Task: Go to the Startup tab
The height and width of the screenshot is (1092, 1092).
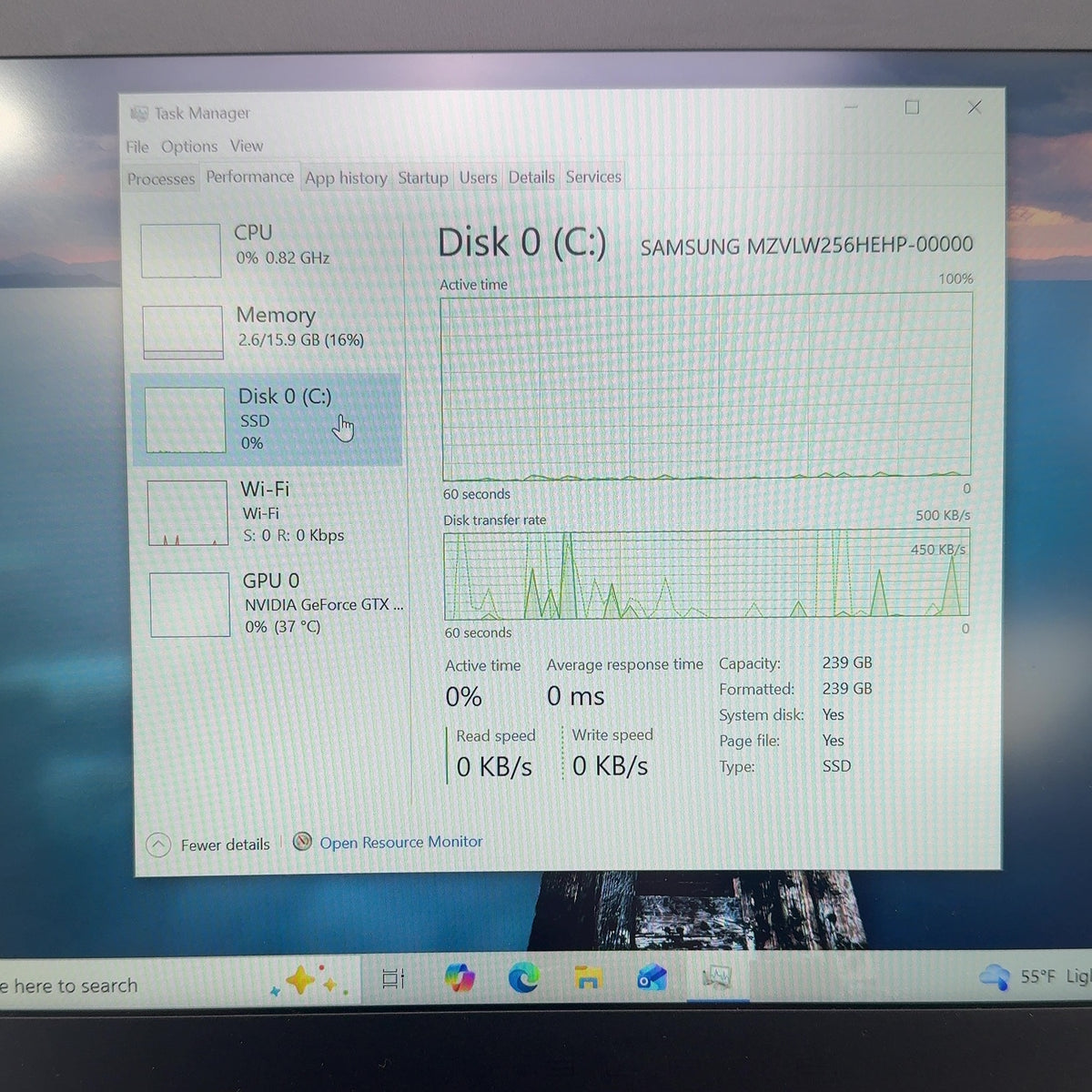Action: tap(423, 177)
